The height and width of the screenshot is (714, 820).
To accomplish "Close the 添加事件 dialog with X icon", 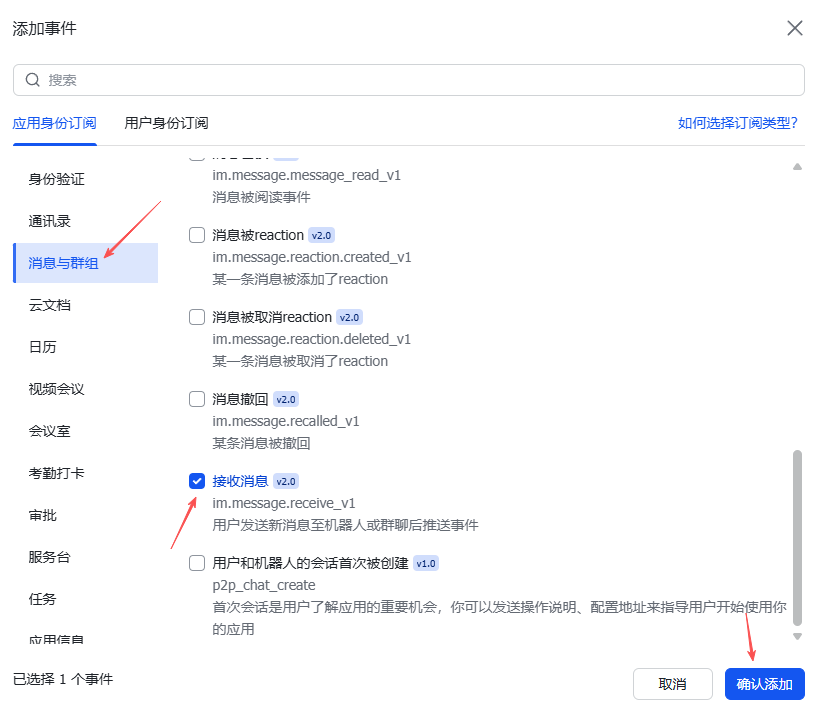I will [795, 28].
